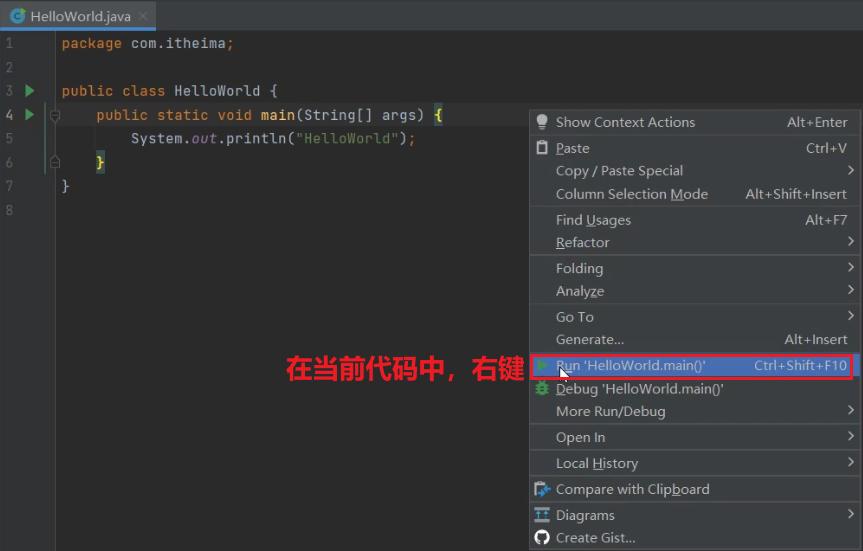Click the Diagrams icon in context menu
This screenshot has width=863, height=551.
coord(542,515)
